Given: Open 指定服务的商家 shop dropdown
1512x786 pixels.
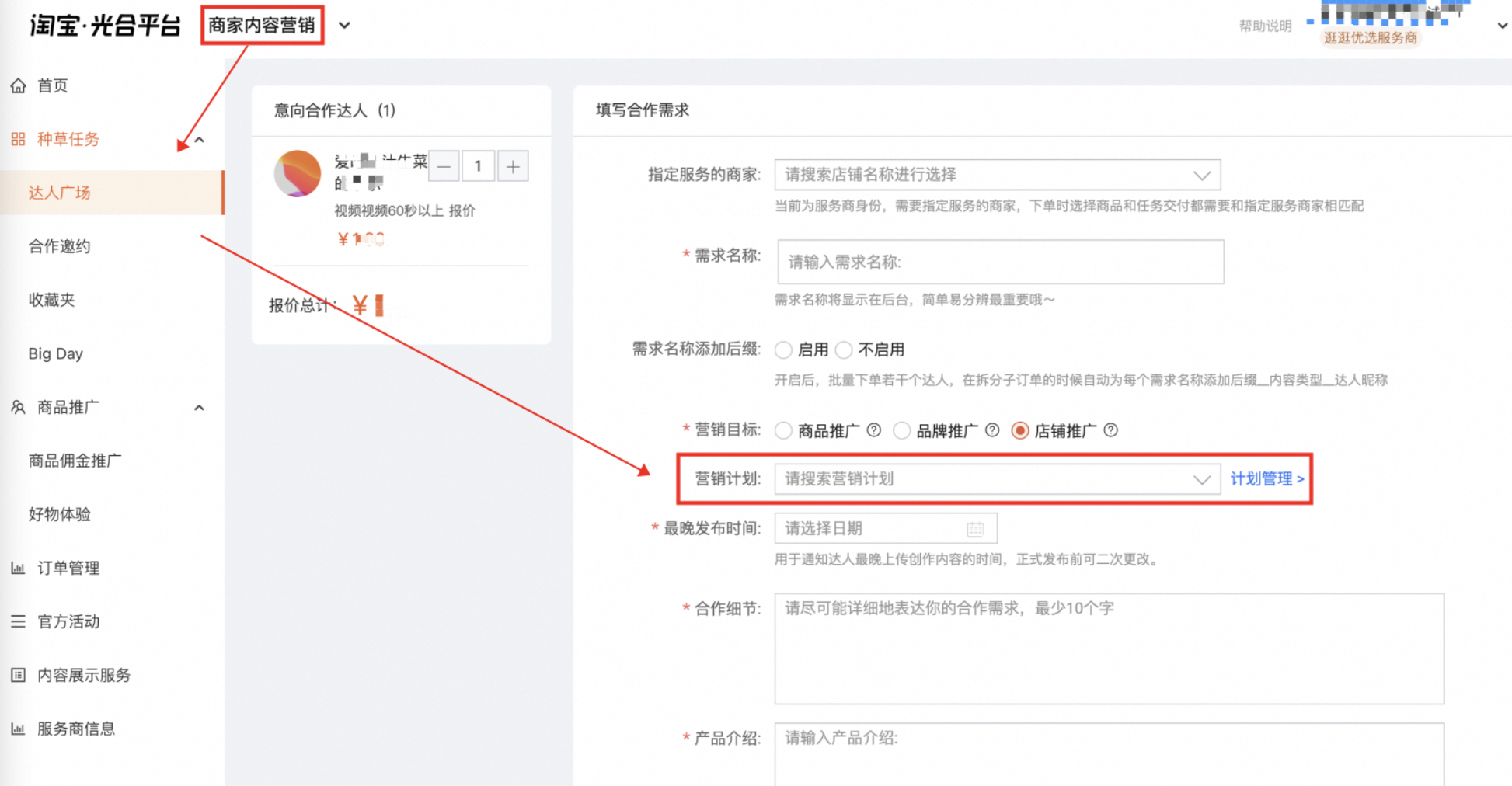Looking at the screenshot, I should (998, 175).
